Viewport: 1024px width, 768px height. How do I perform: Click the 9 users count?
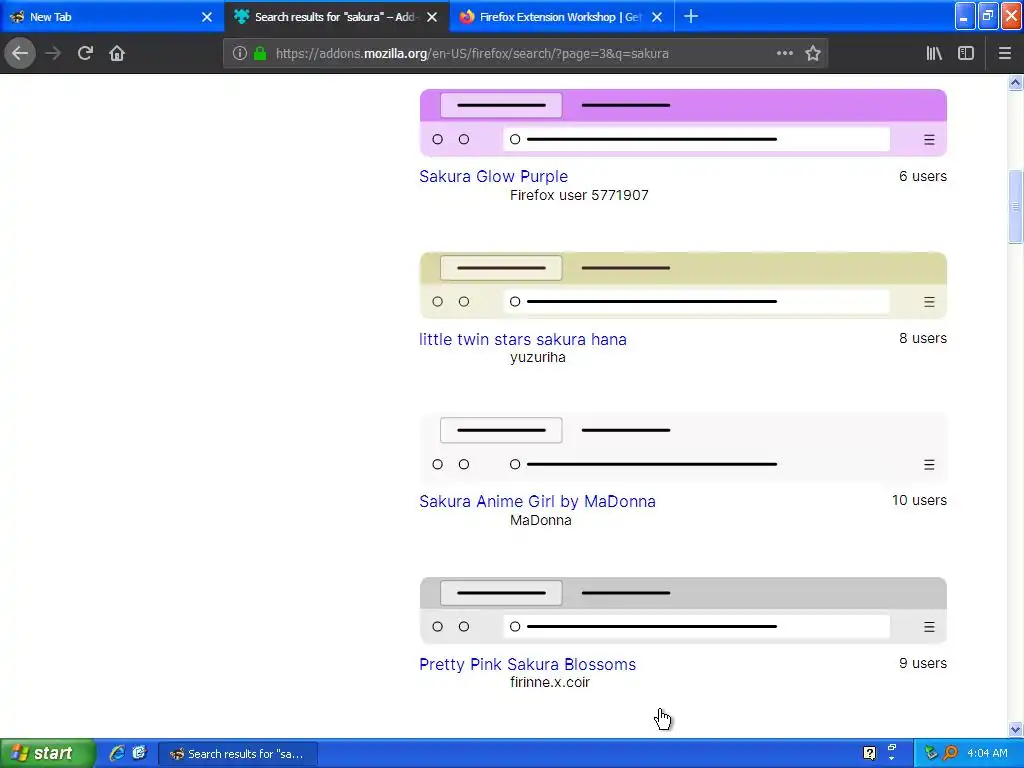coord(923,663)
